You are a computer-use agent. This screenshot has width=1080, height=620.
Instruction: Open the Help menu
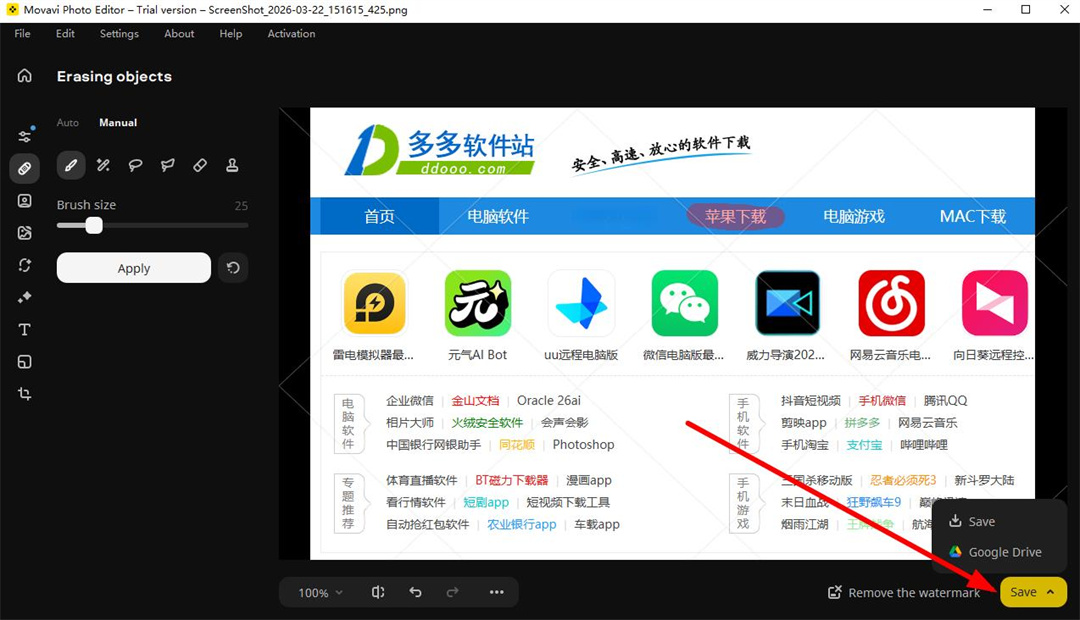pyautogui.click(x=231, y=34)
